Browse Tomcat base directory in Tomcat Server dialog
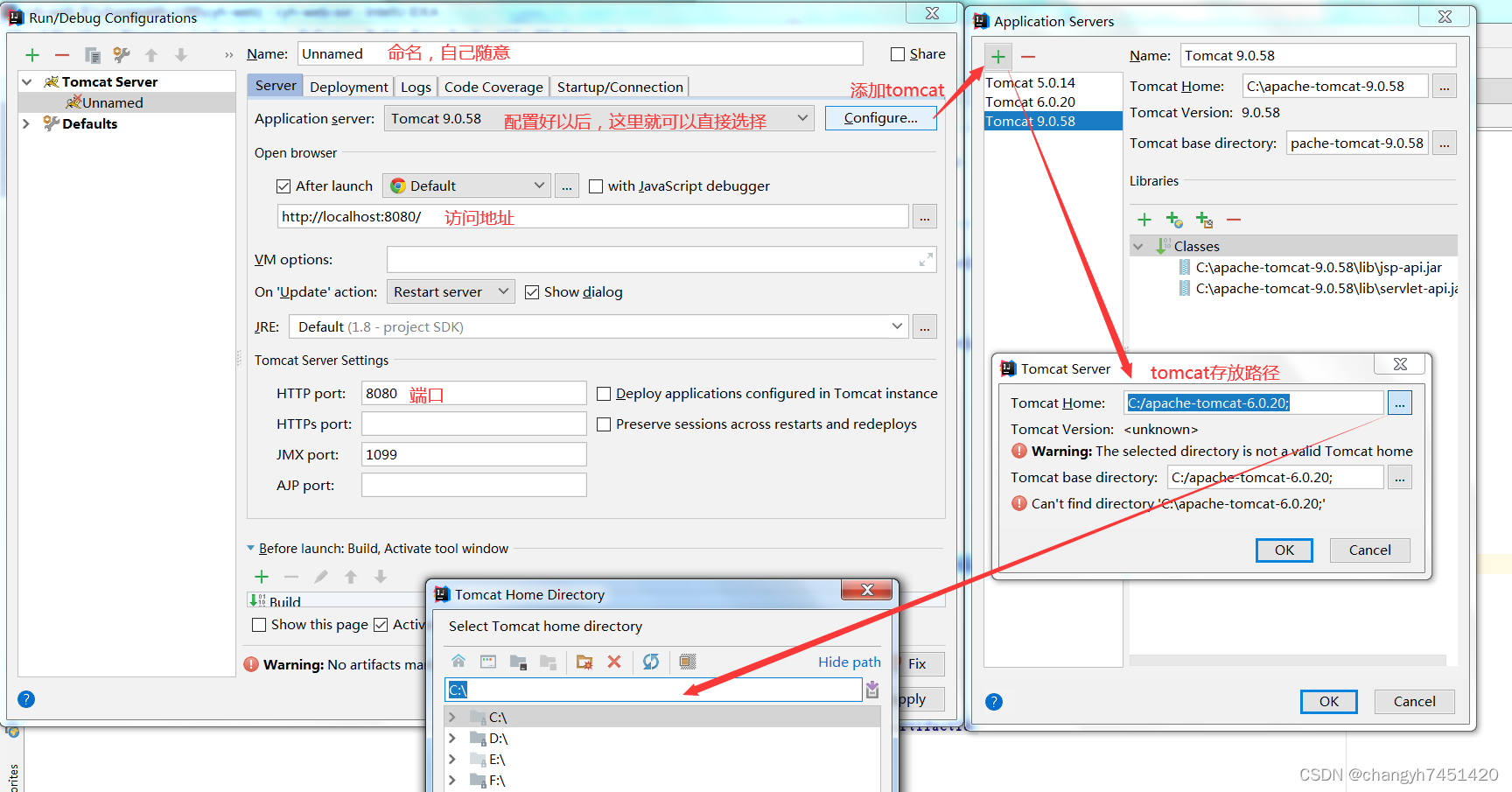The width and height of the screenshot is (1512, 792). 1400,477
